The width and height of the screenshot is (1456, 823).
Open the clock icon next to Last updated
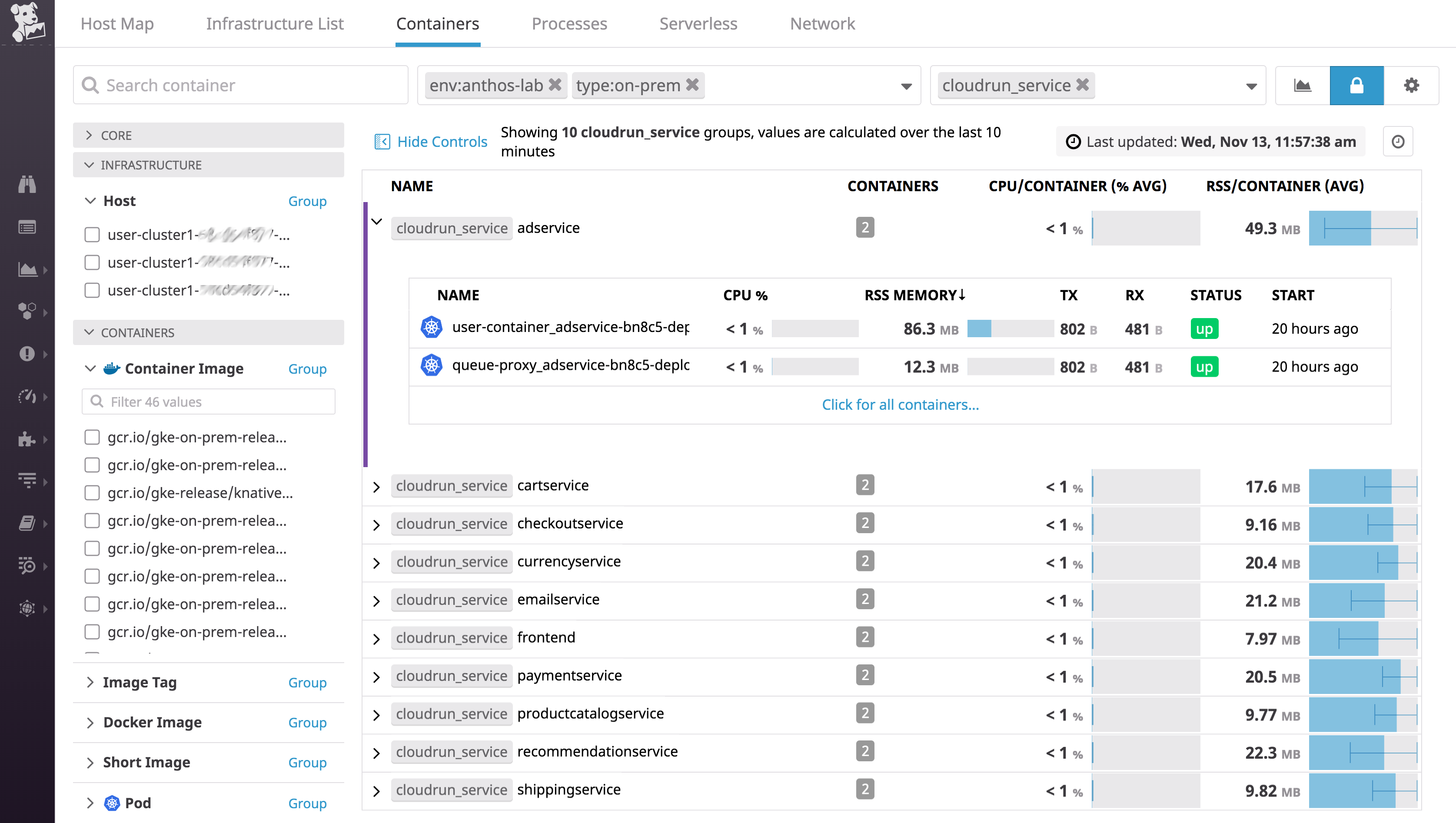[1398, 141]
